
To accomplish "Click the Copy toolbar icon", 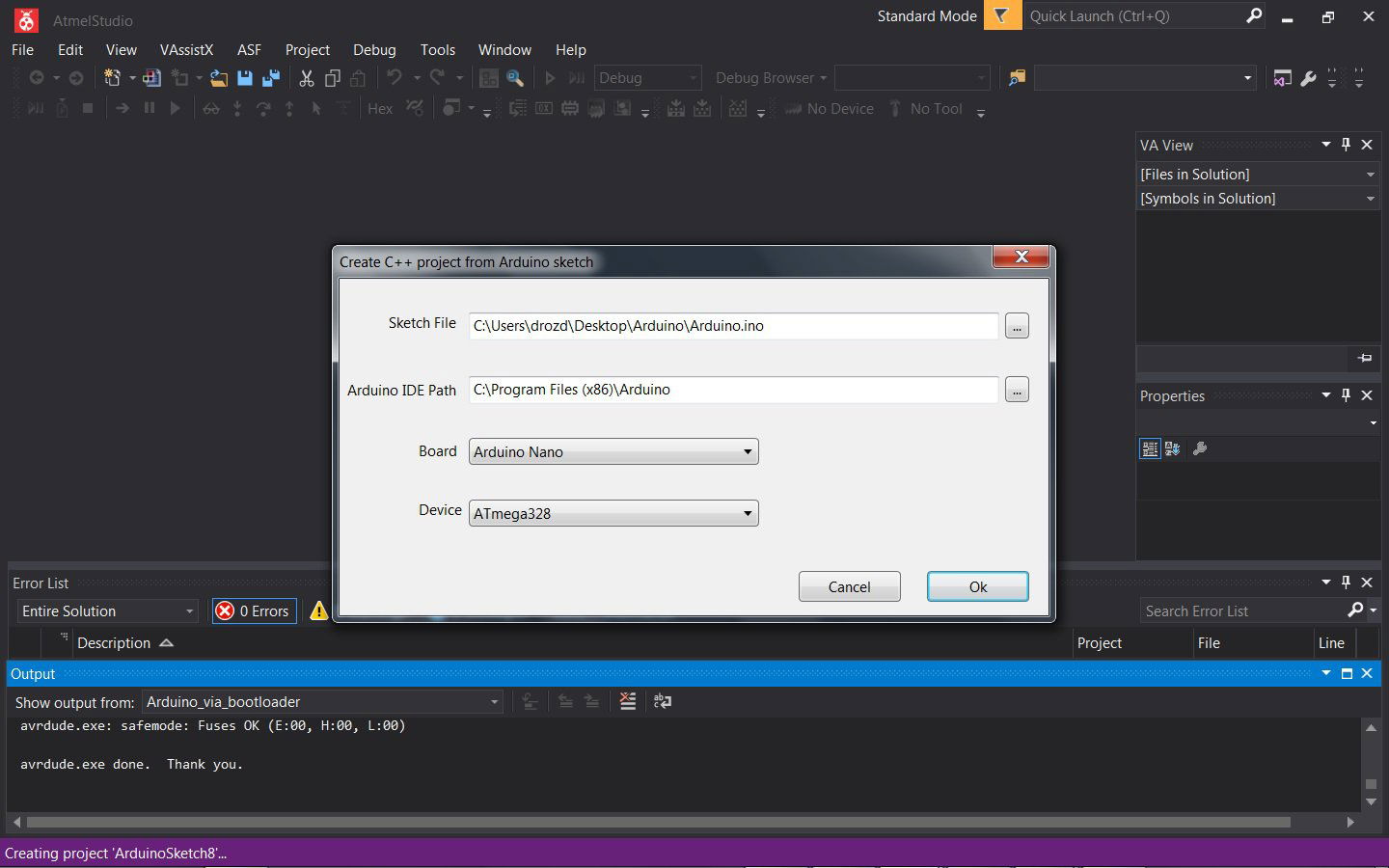I will click(333, 78).
